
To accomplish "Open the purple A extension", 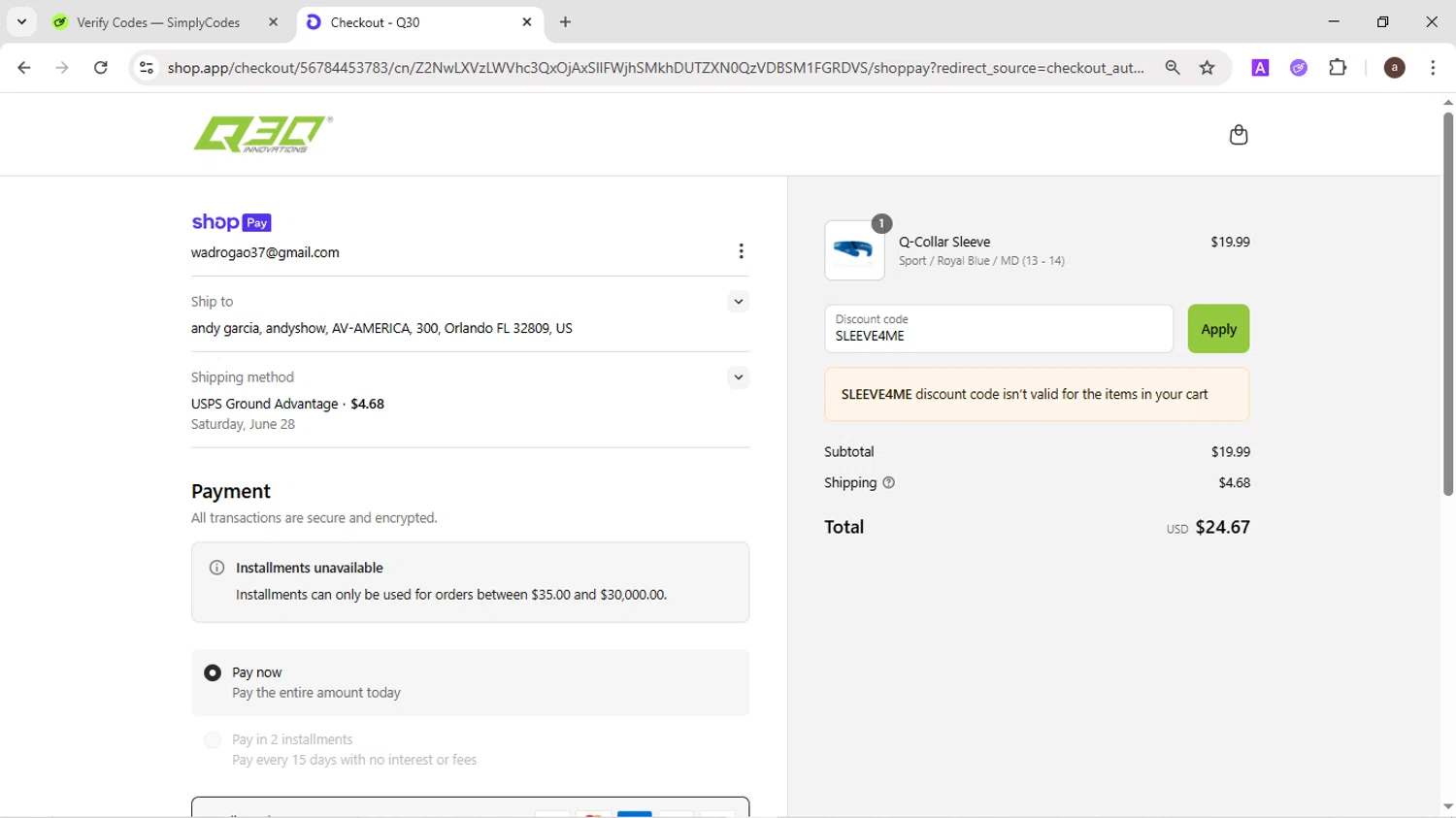I will pyautogui.click(x=1260, y=68).
